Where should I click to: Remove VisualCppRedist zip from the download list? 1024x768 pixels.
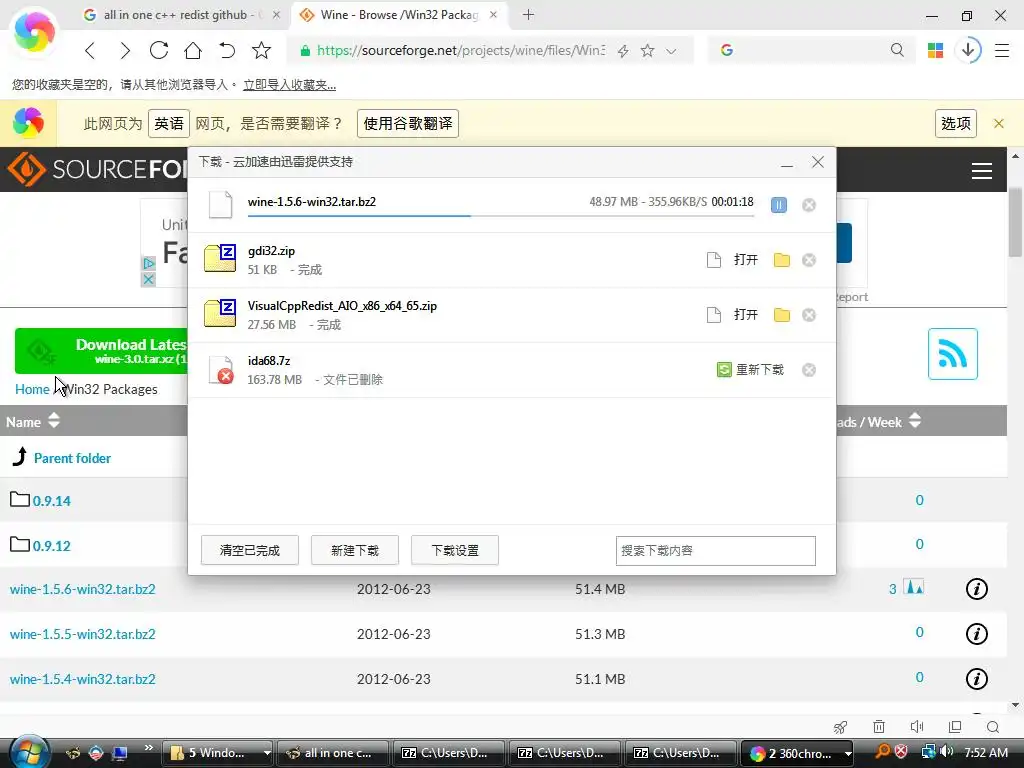808,315
